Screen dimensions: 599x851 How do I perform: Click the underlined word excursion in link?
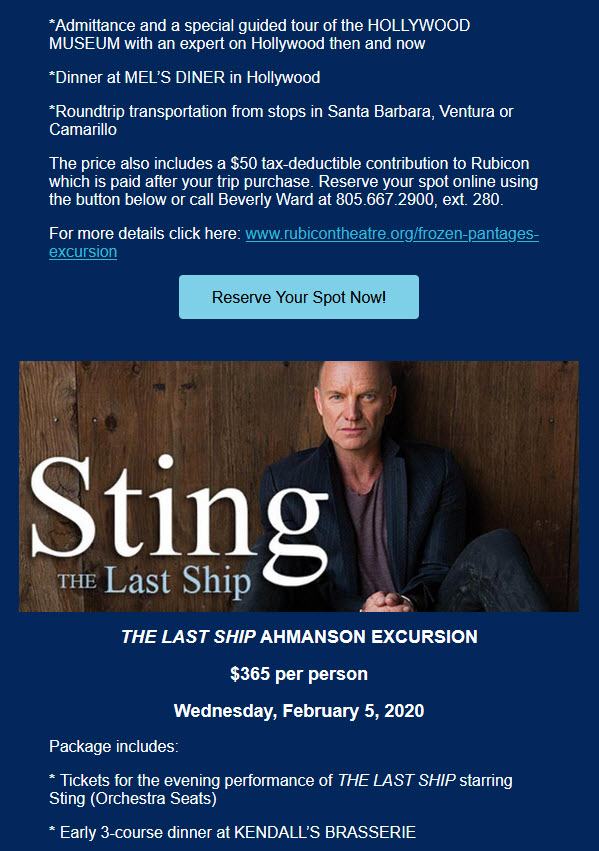point(83,252)
